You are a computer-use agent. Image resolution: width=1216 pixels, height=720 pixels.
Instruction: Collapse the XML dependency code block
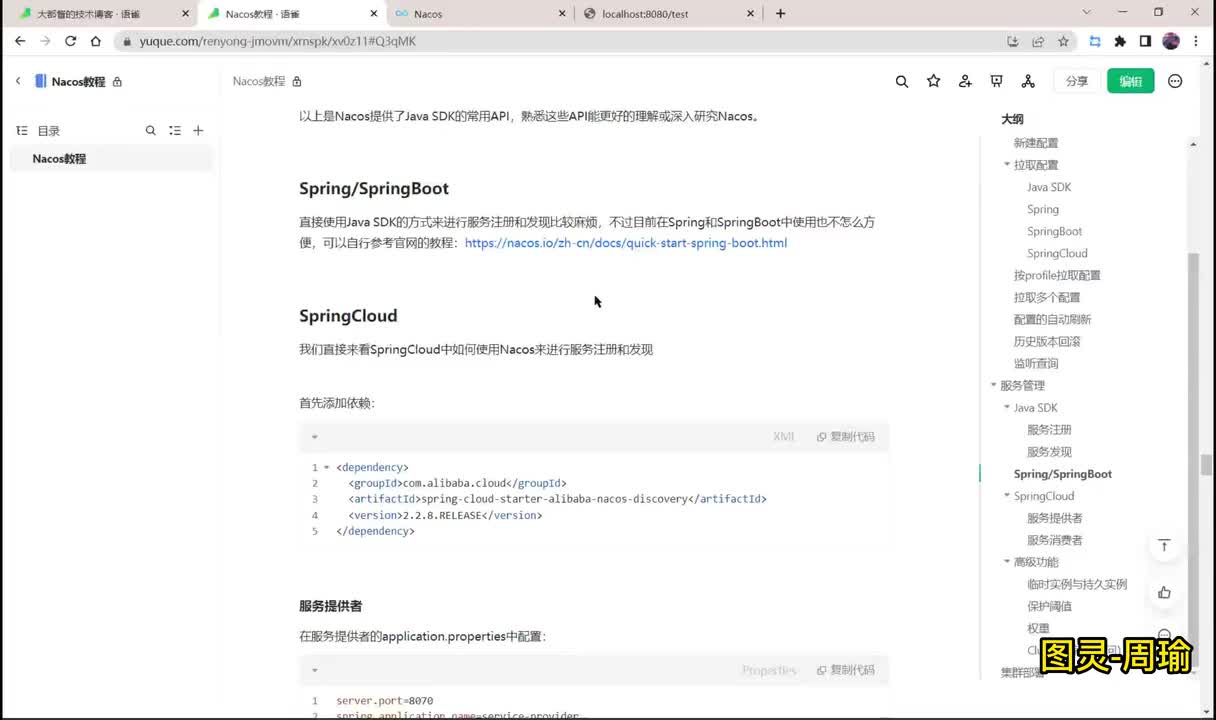point(314,437)
